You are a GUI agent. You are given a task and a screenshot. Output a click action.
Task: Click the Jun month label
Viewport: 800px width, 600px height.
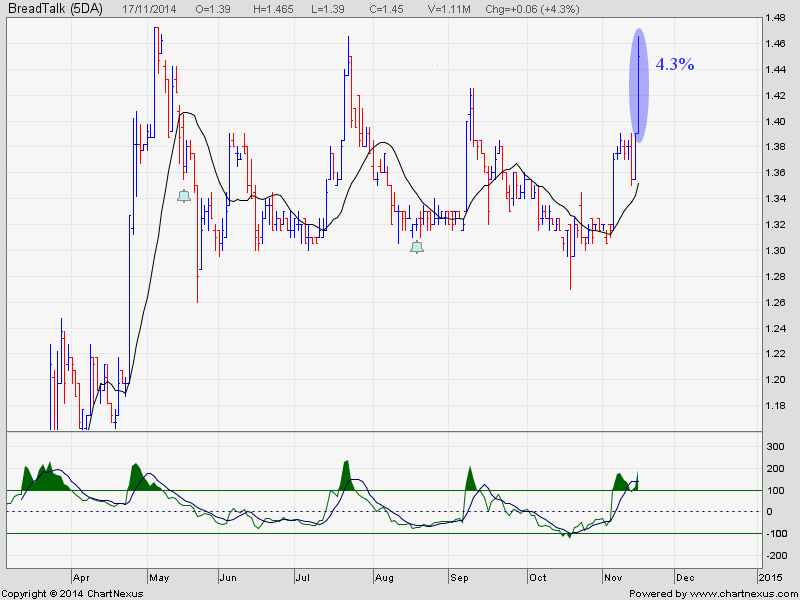click(228, 578)
